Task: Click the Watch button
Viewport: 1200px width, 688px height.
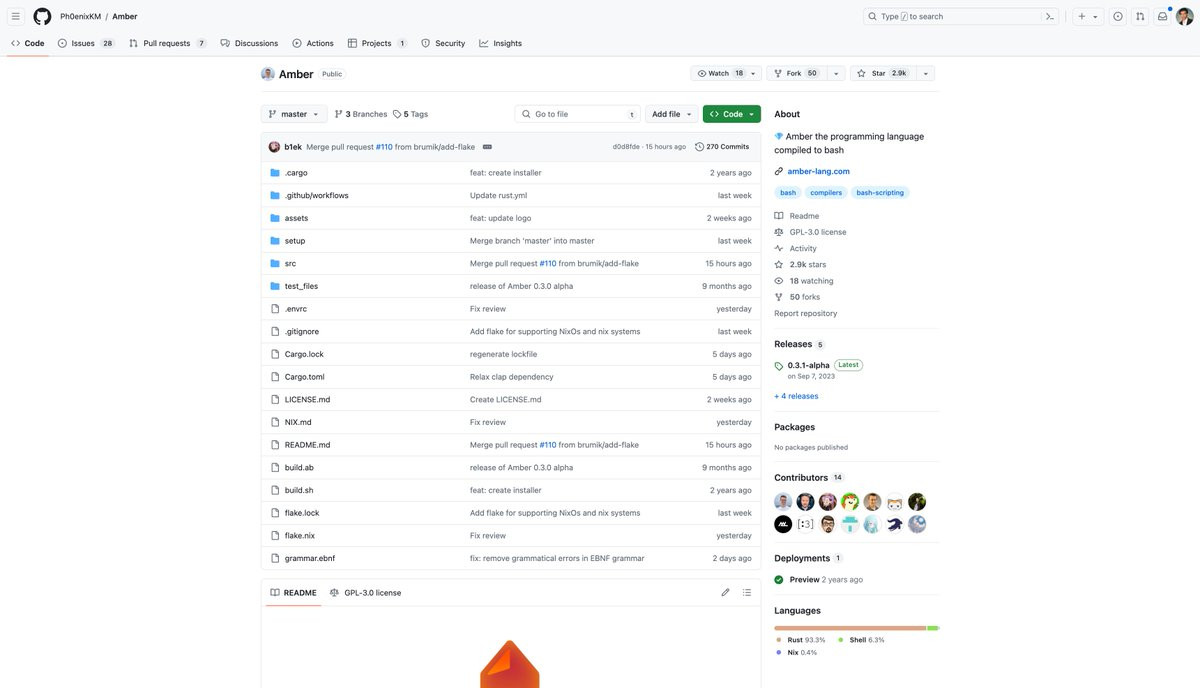Action: point(726,73)
